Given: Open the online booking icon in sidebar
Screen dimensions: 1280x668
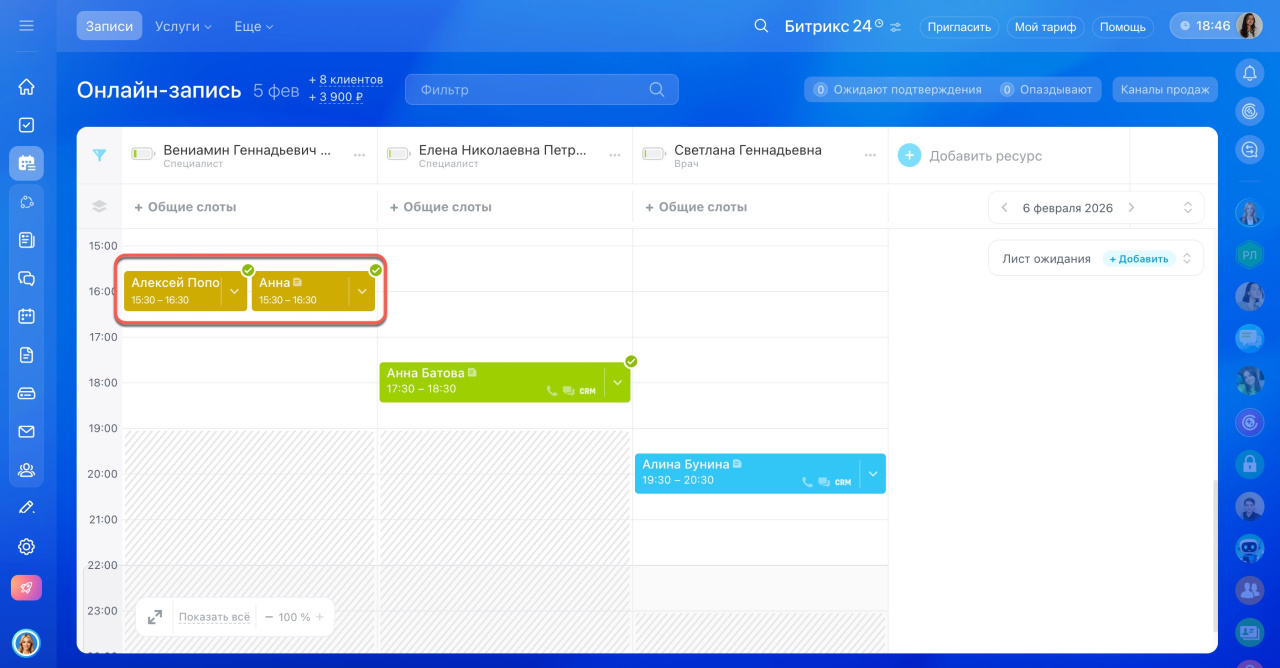Looking at the screenshot, I should click(x=27, y=163).
